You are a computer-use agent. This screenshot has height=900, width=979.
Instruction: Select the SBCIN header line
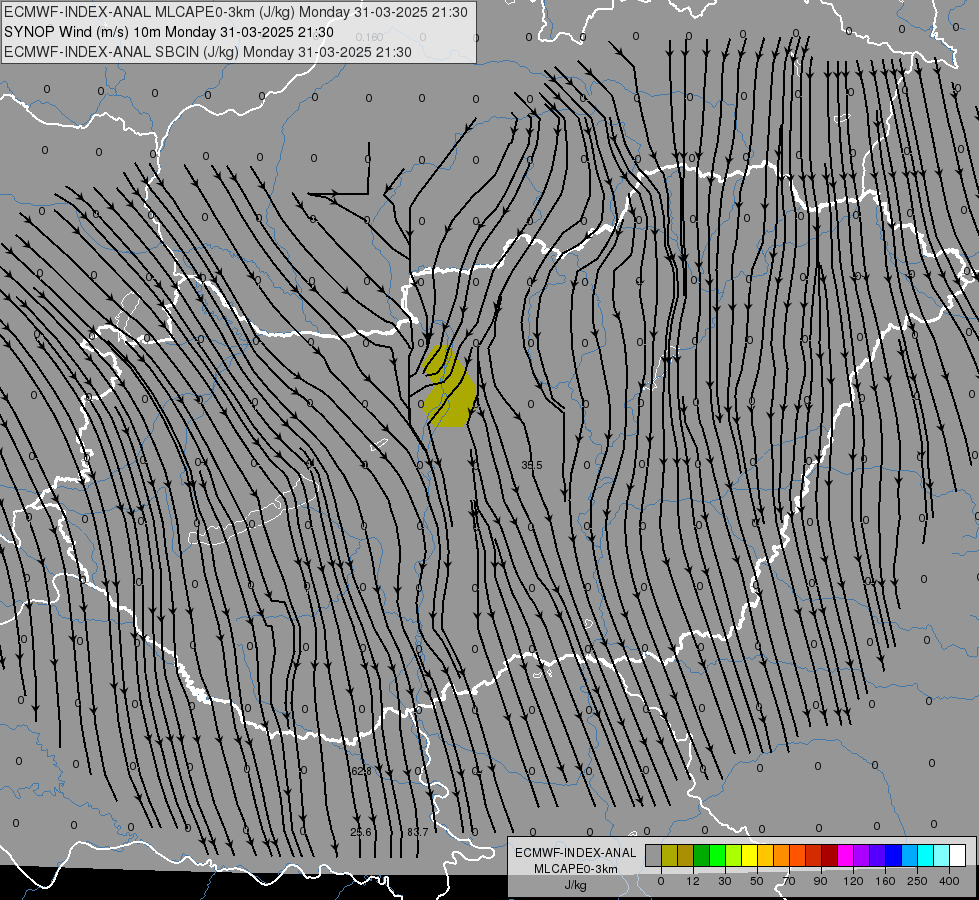pos(207,52)
